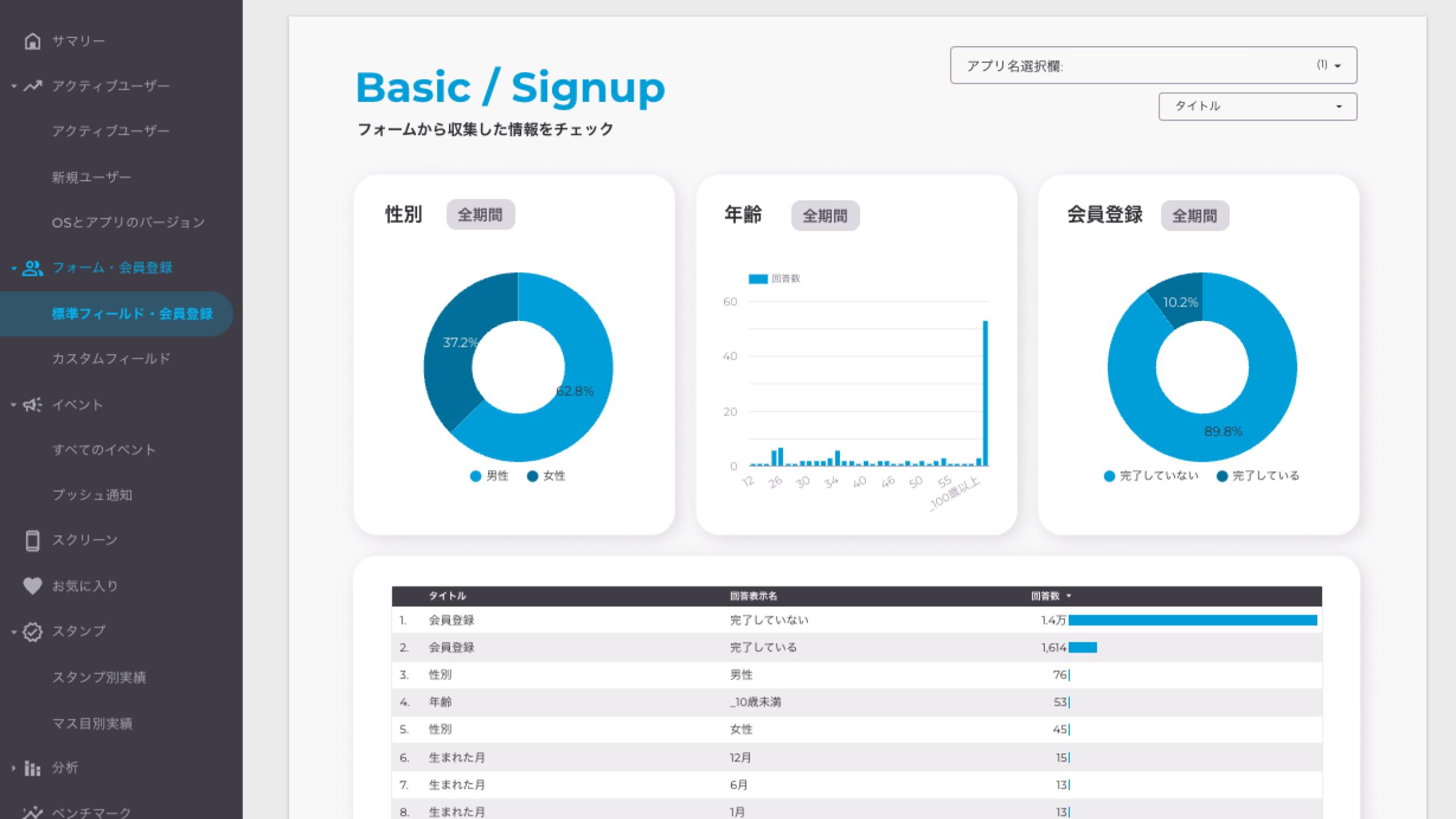Click the Basic / Signup heading
This screenshot has height=819, width=1456.
[x=510, y=88]
